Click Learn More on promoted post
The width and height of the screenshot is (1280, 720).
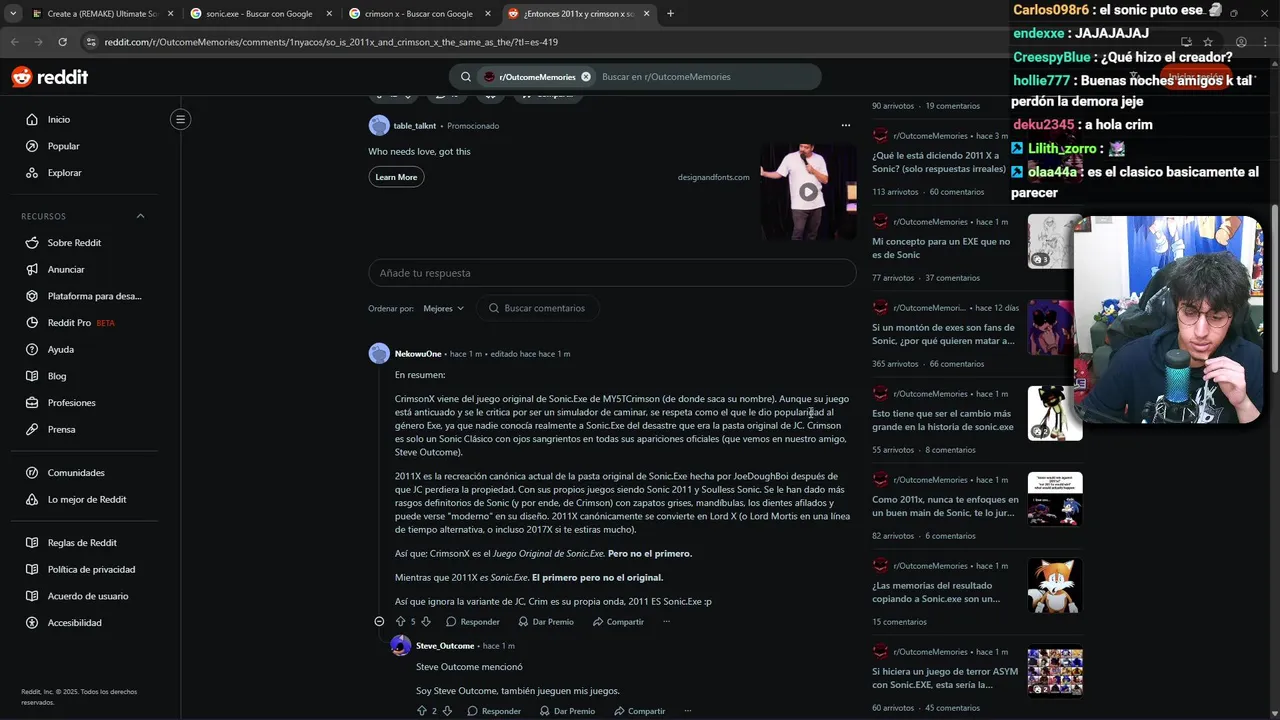coord(396,177)
